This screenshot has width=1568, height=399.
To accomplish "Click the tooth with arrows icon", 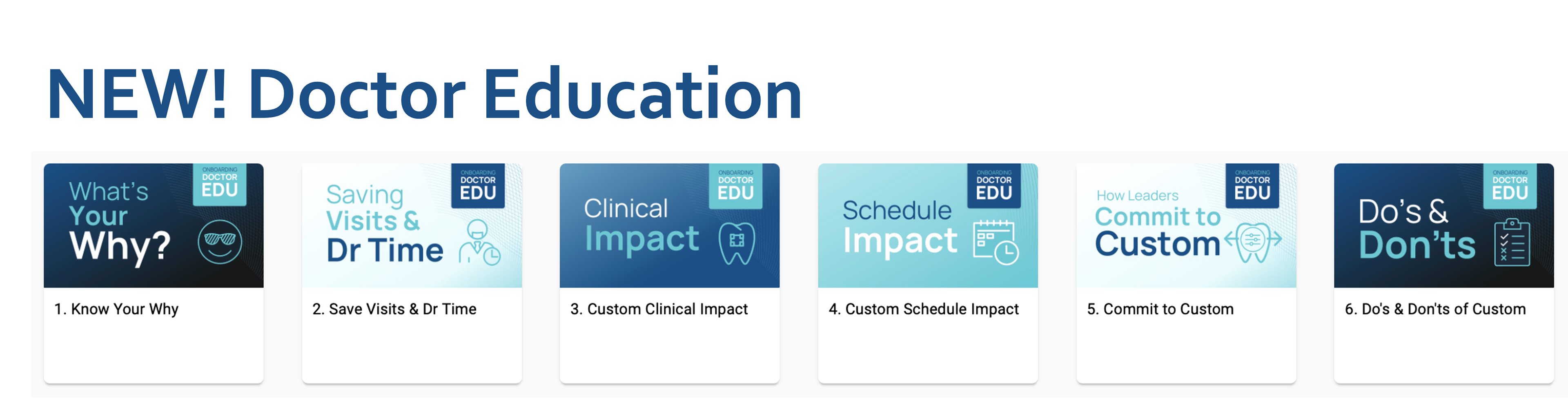I will click(1253, 242).
